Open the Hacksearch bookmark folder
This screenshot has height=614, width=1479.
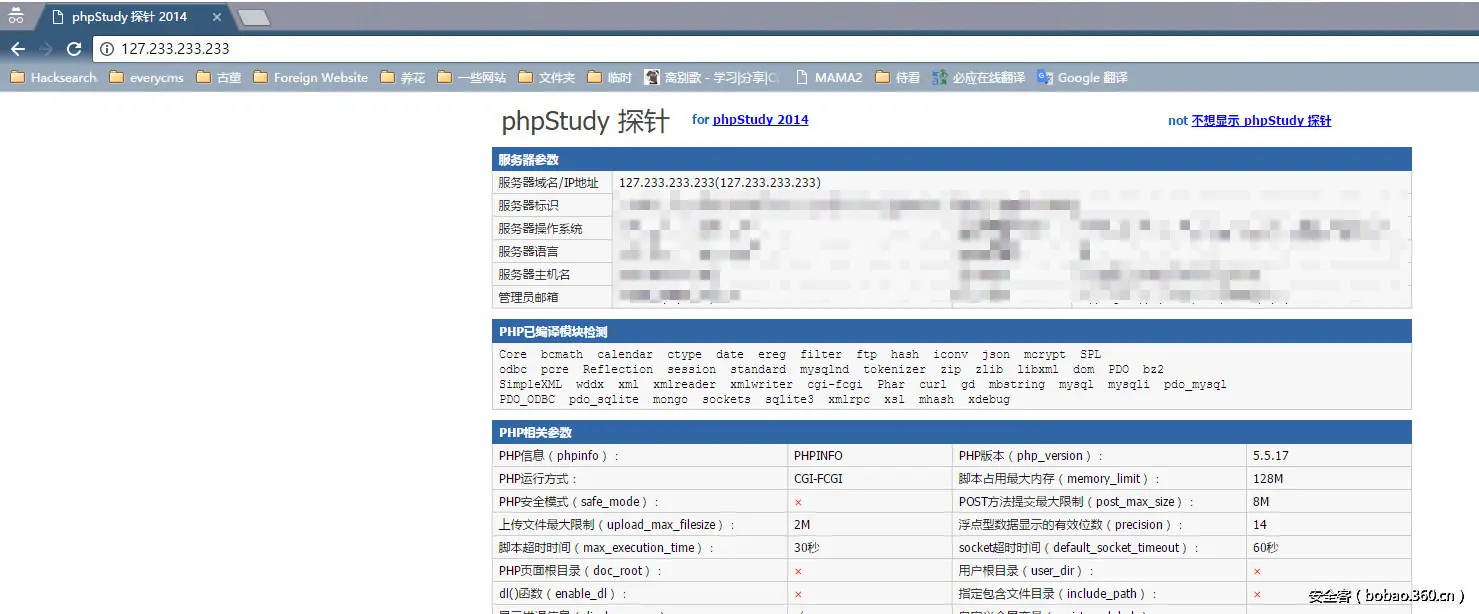[53, 77]
